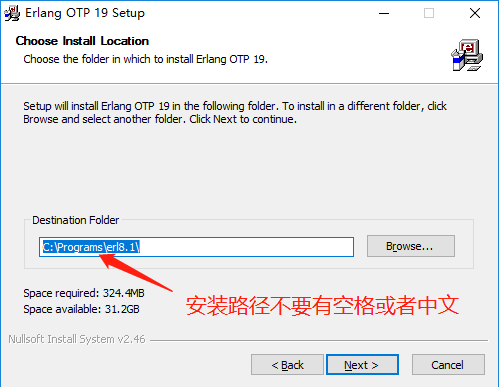This screenshot has width=500, height=387.
Task: Click the subtitle about choosing install folder
Action: 145,59
